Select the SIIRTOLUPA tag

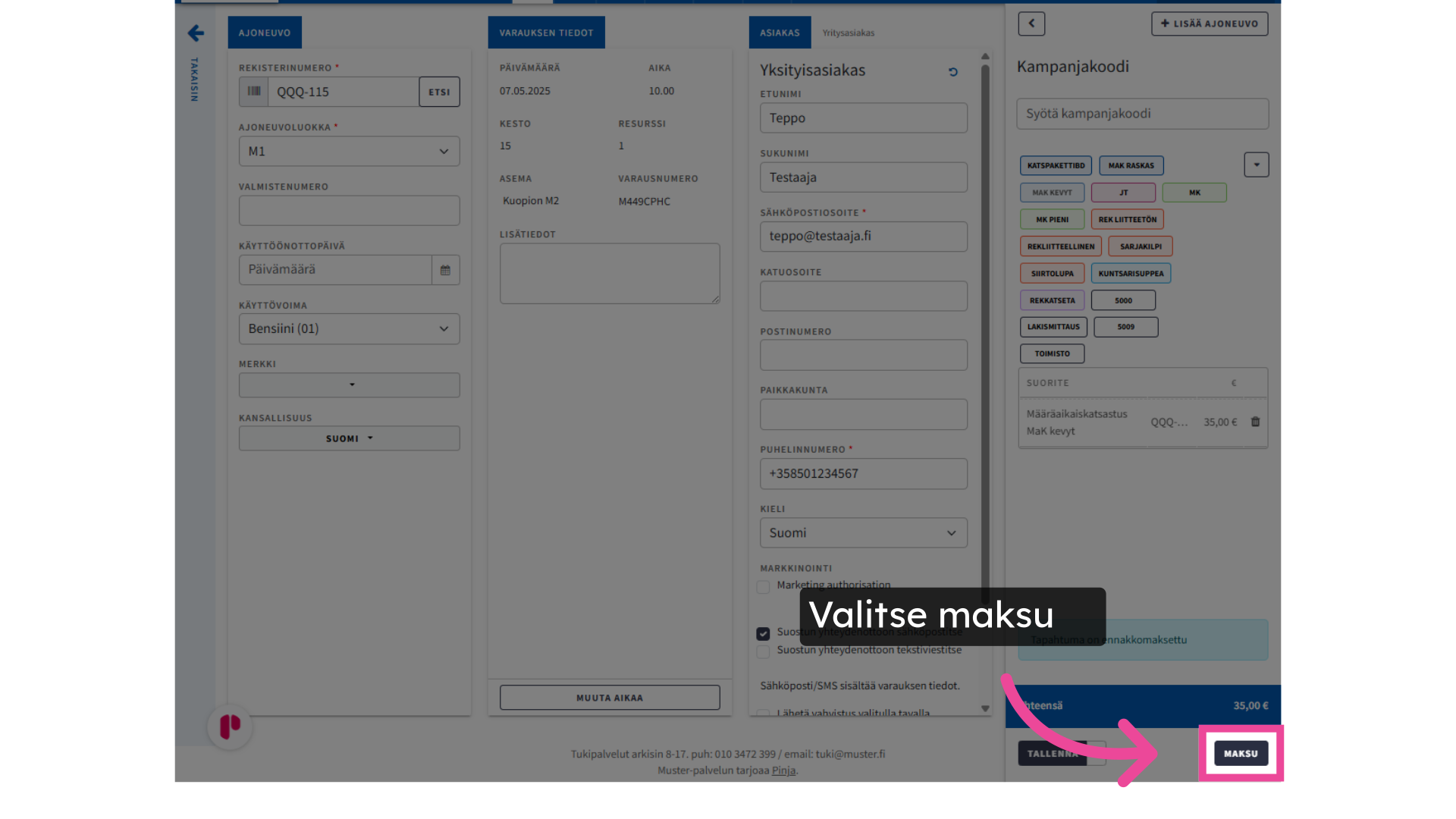tap(1052, 273)
